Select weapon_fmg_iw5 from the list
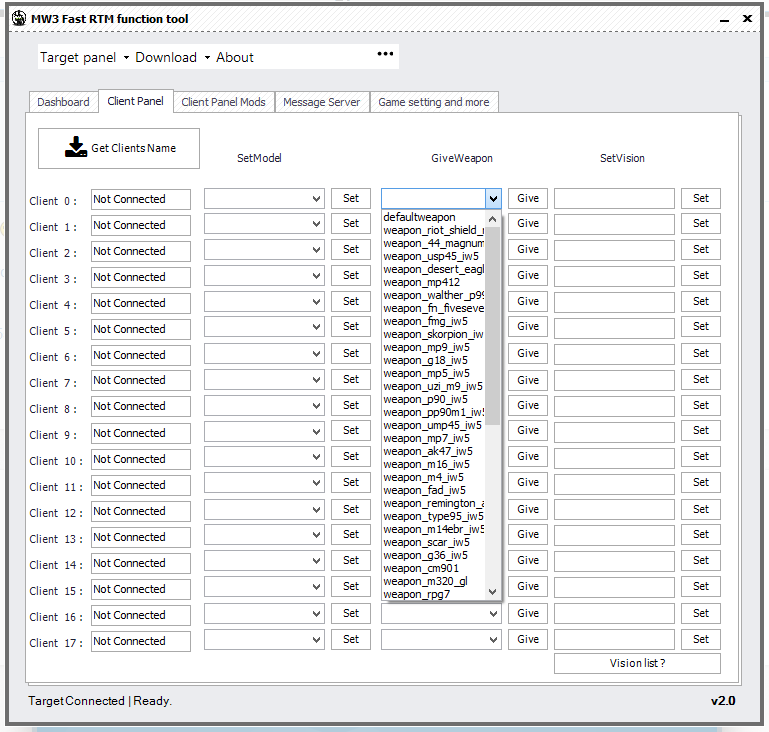Image resolution: width=769 pixels, height=732 pixels. (x=434, y=321)
